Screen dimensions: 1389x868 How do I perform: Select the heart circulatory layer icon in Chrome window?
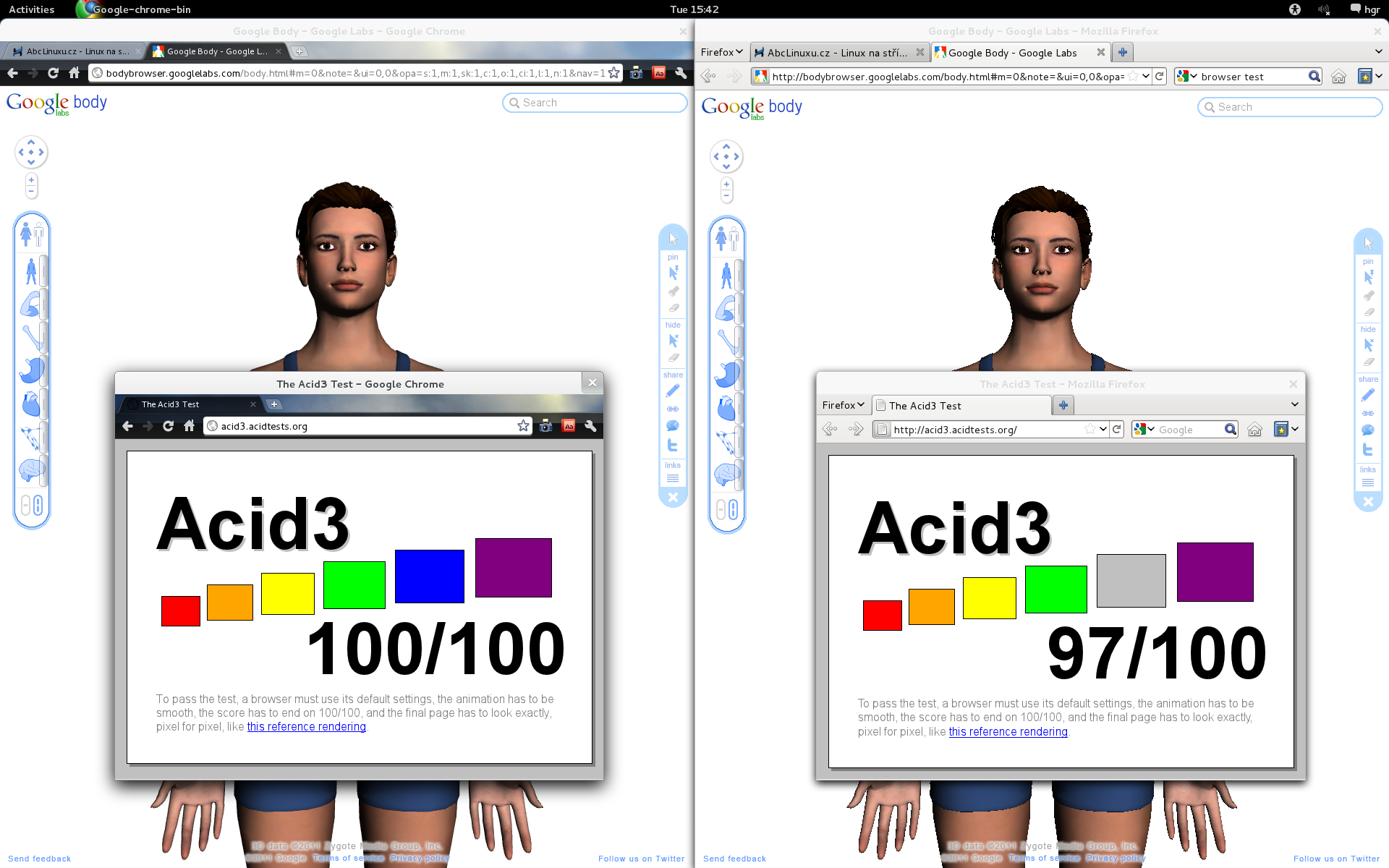click(x=30, y=404)
